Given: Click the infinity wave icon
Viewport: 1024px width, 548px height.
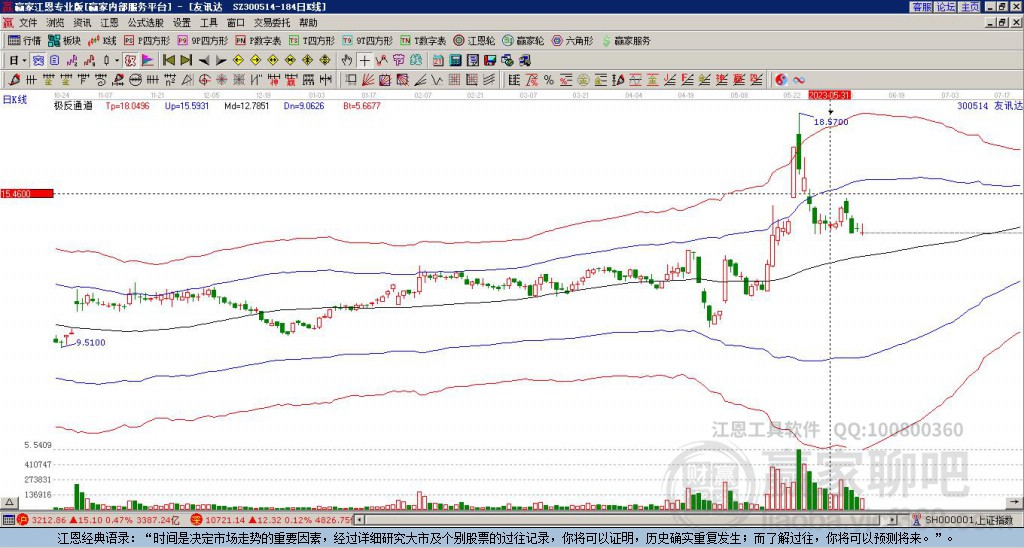Looking at the screenshot, I should tap(799, 80).
